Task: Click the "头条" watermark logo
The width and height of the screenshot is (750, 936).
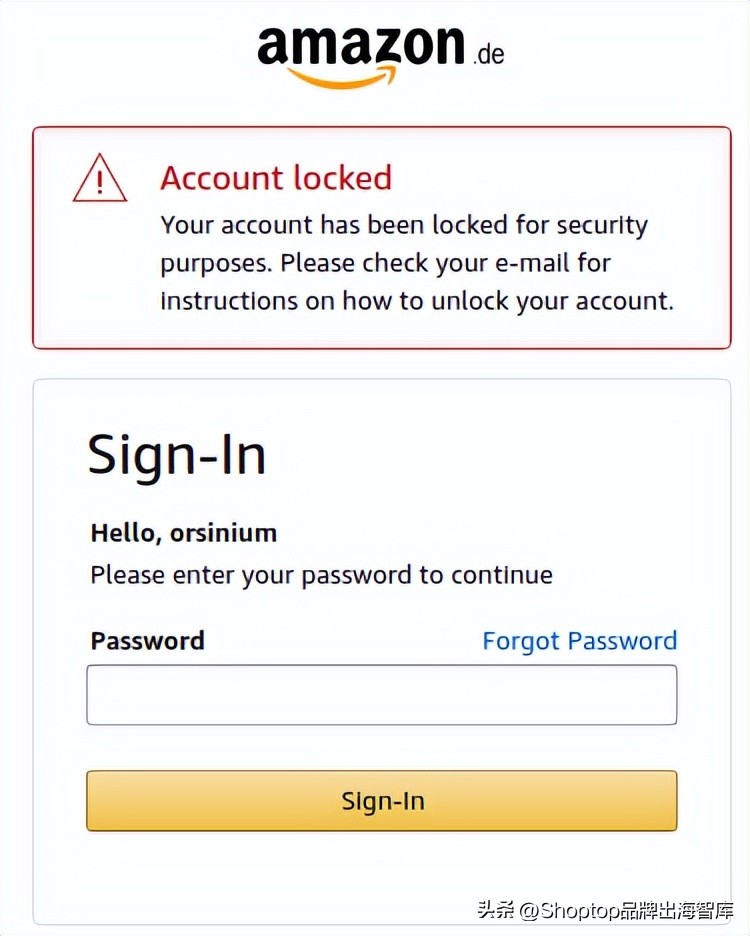Action: [494, 910]
